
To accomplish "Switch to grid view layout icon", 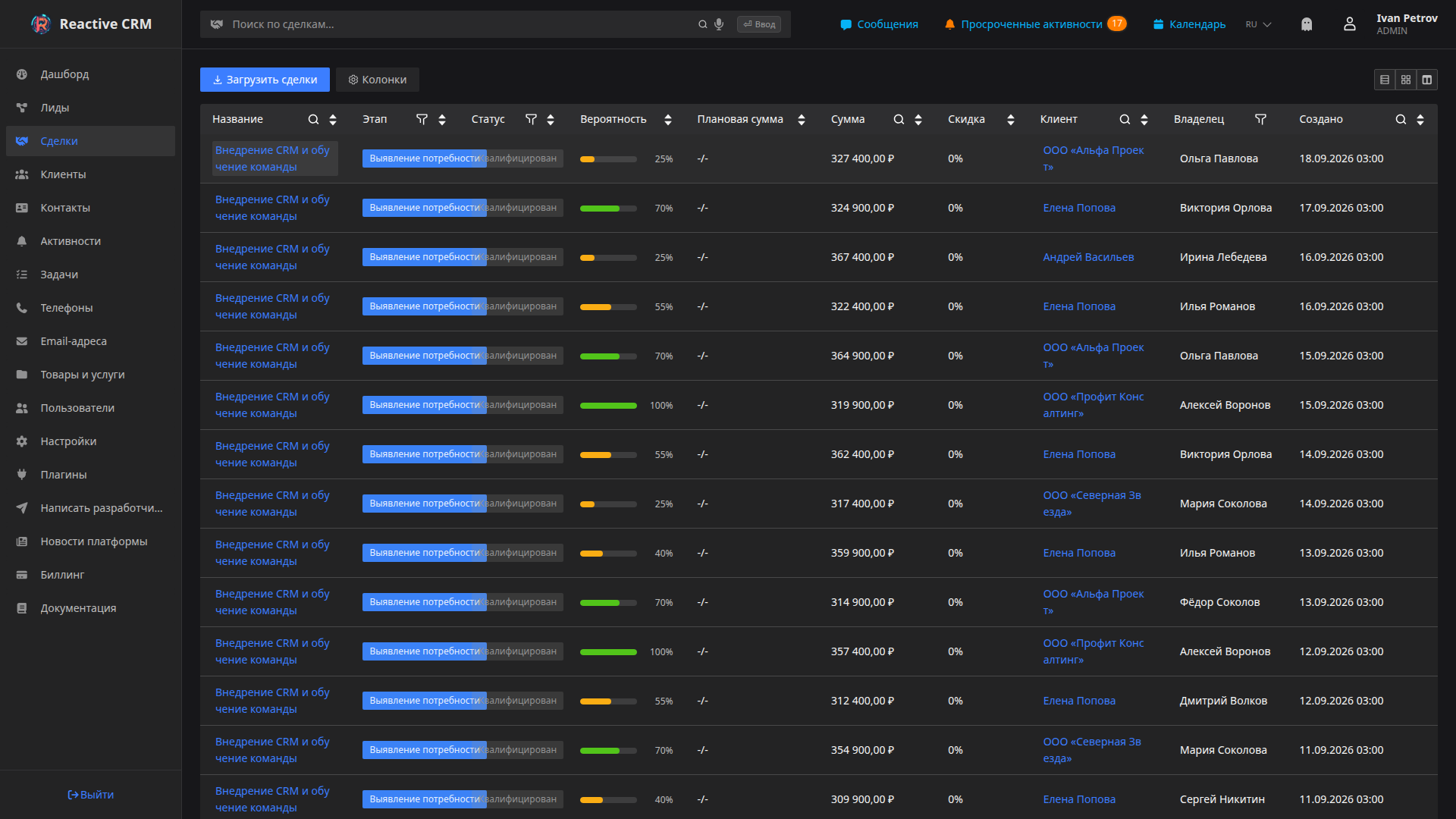I will coord(1406,80).
